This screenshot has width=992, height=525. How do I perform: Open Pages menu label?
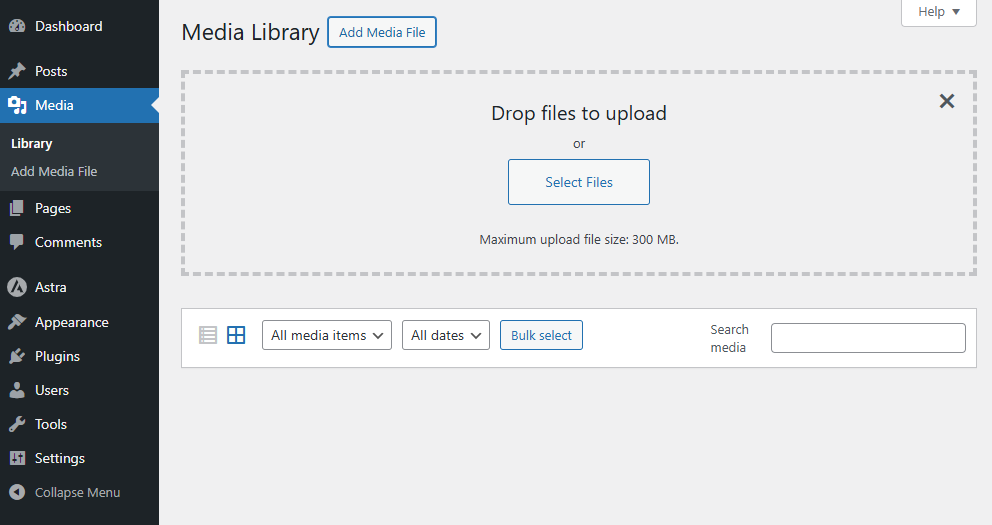53,208
